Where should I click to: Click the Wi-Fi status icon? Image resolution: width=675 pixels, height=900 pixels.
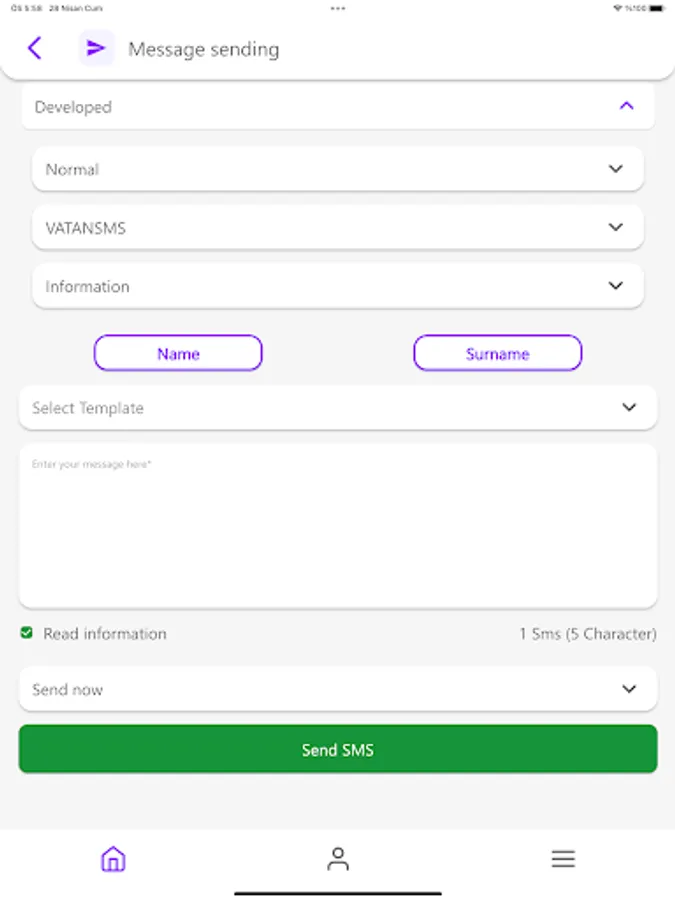617,8
